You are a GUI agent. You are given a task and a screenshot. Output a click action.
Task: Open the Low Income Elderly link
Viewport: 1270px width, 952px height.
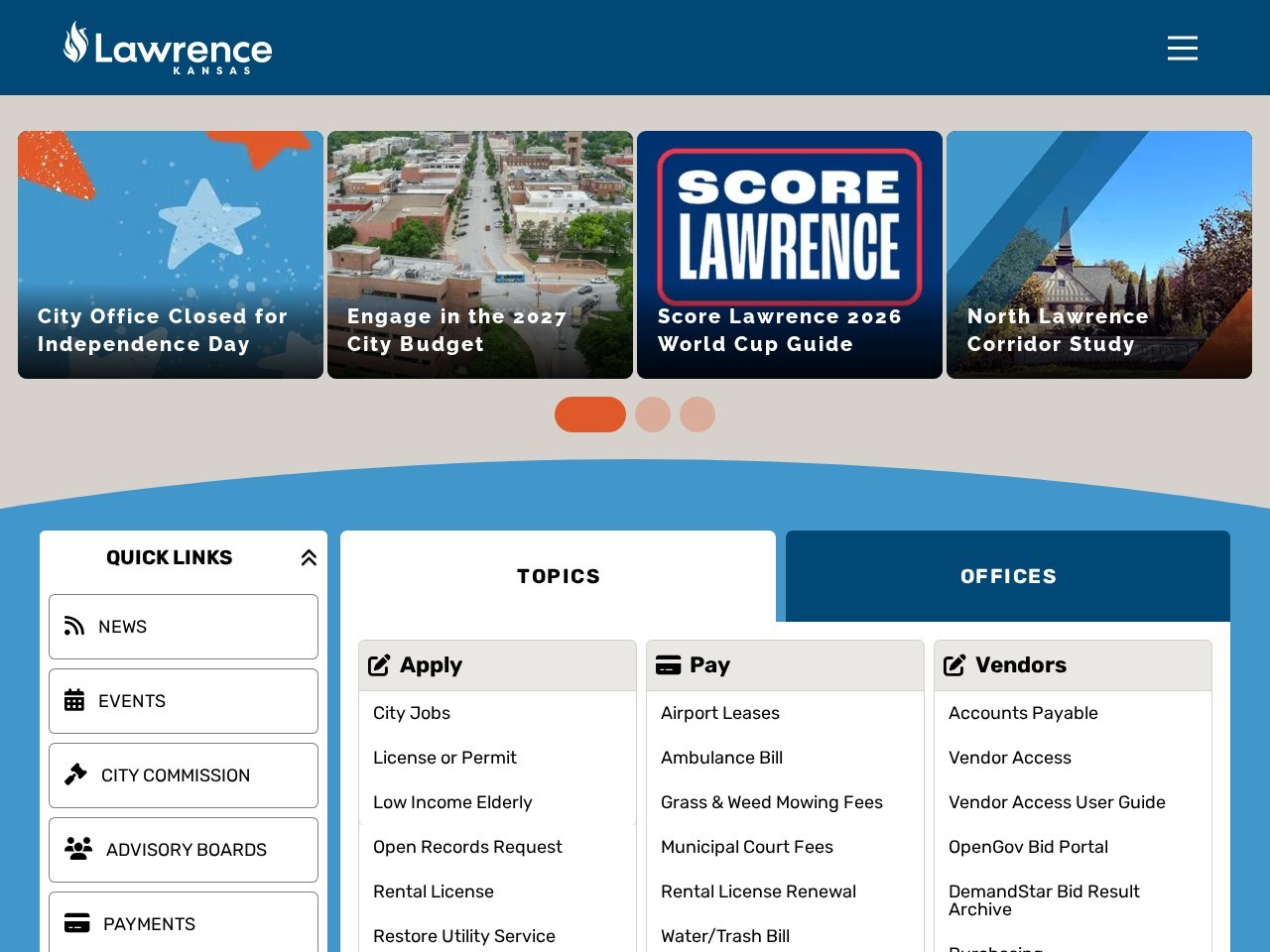point(452,802)
